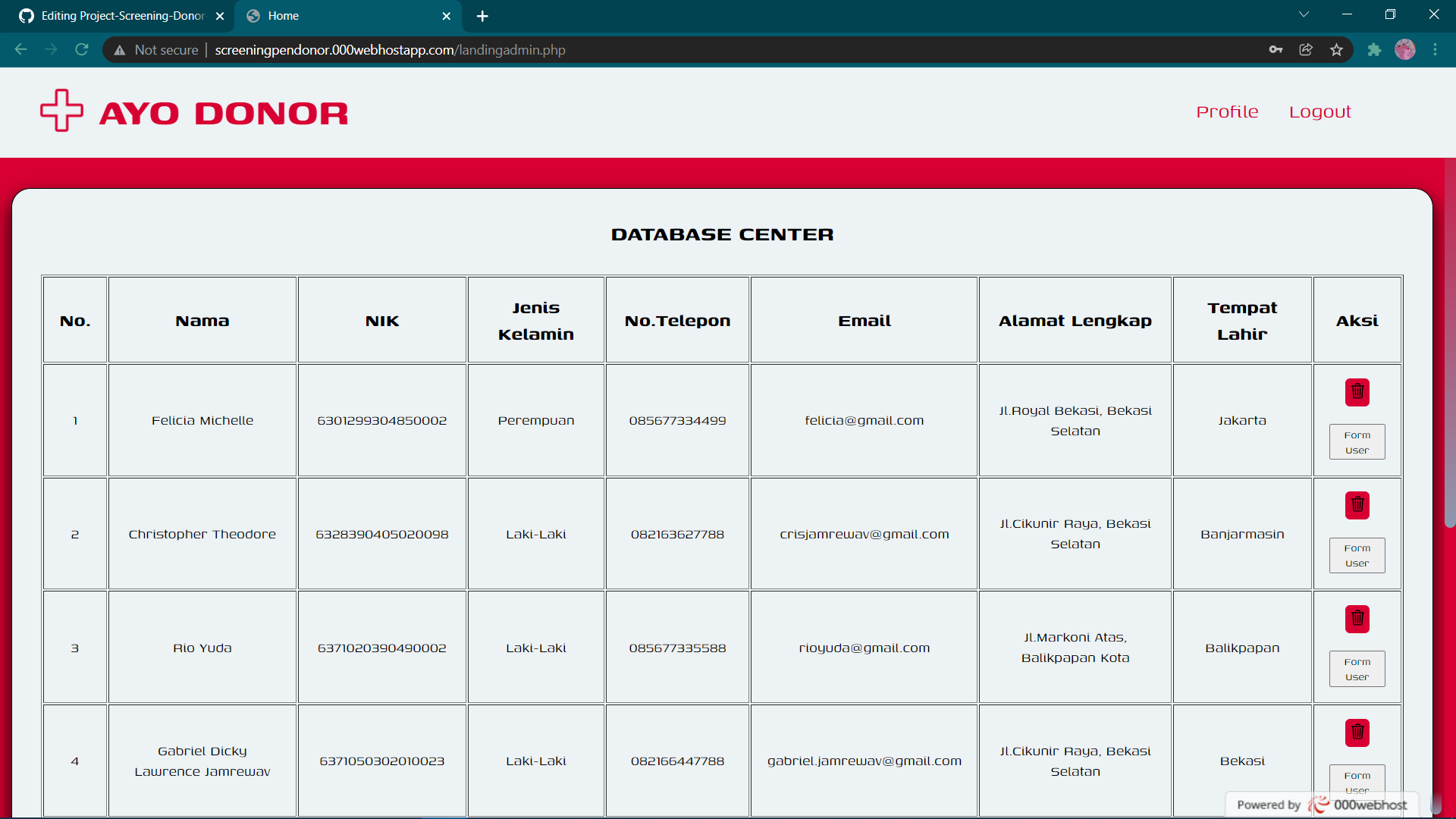This screenshot has width=1456, height=819.
Task: Click address Jl.Royal Bekasi, Bekasi Selatan
Action: click(1075, 420)
